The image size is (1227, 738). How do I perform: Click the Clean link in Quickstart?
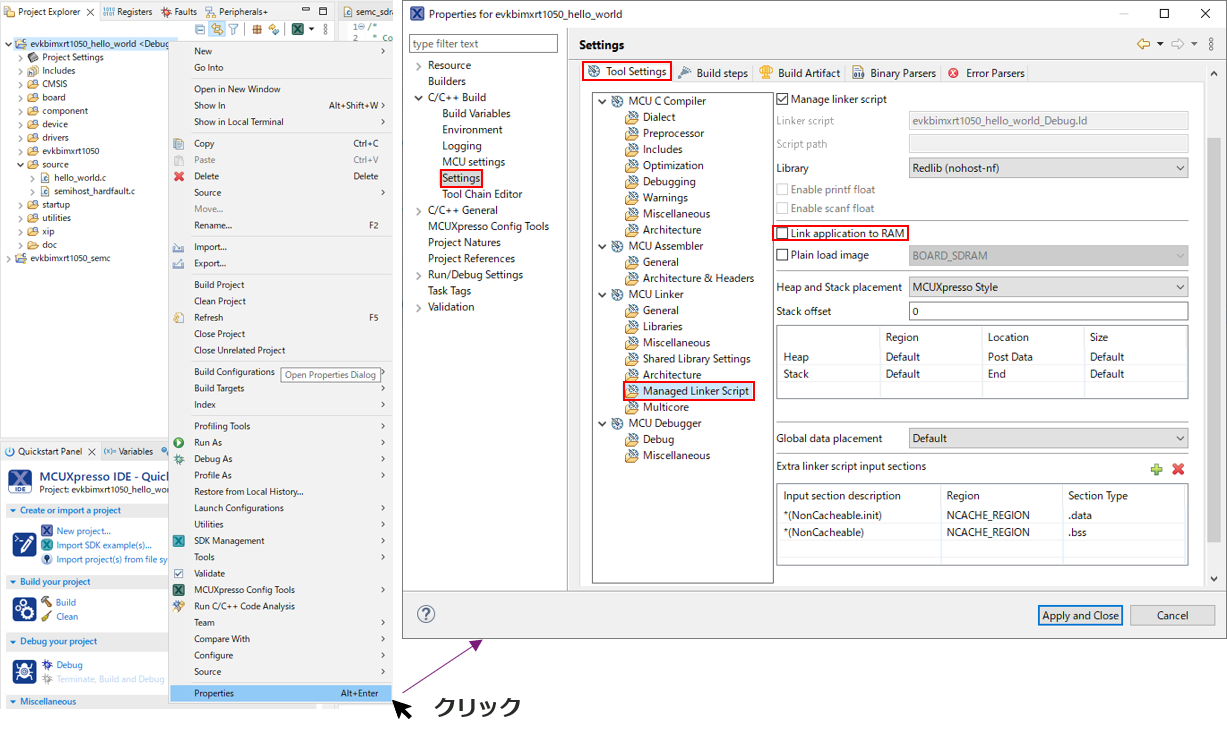click(x=67, y=617)
